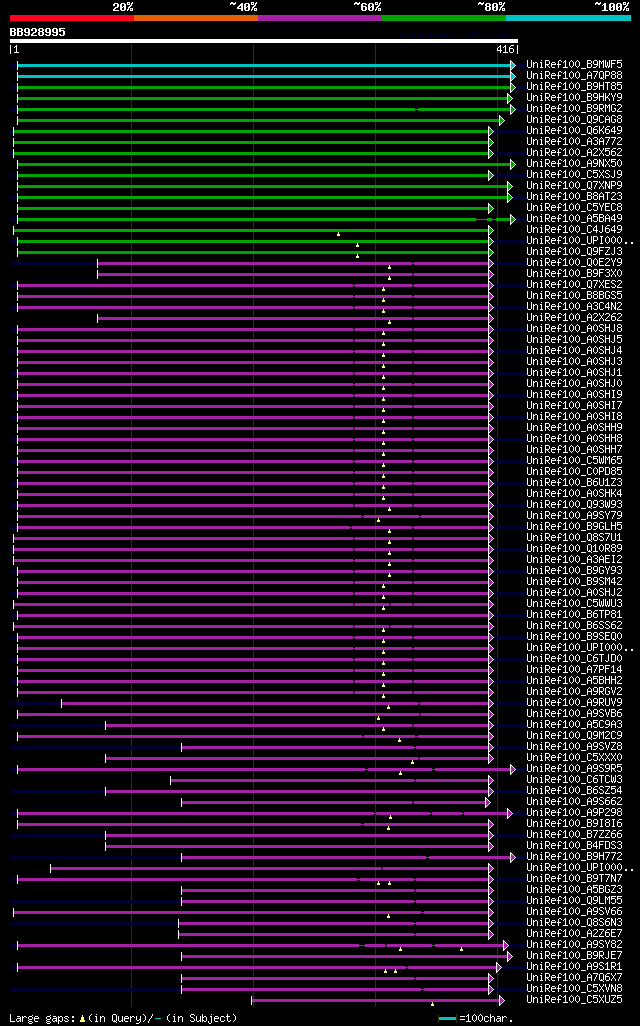The image size is (640, 1026).
Task: Select the UniRef100_B7ZZ66 label
Action: point(575,834)
